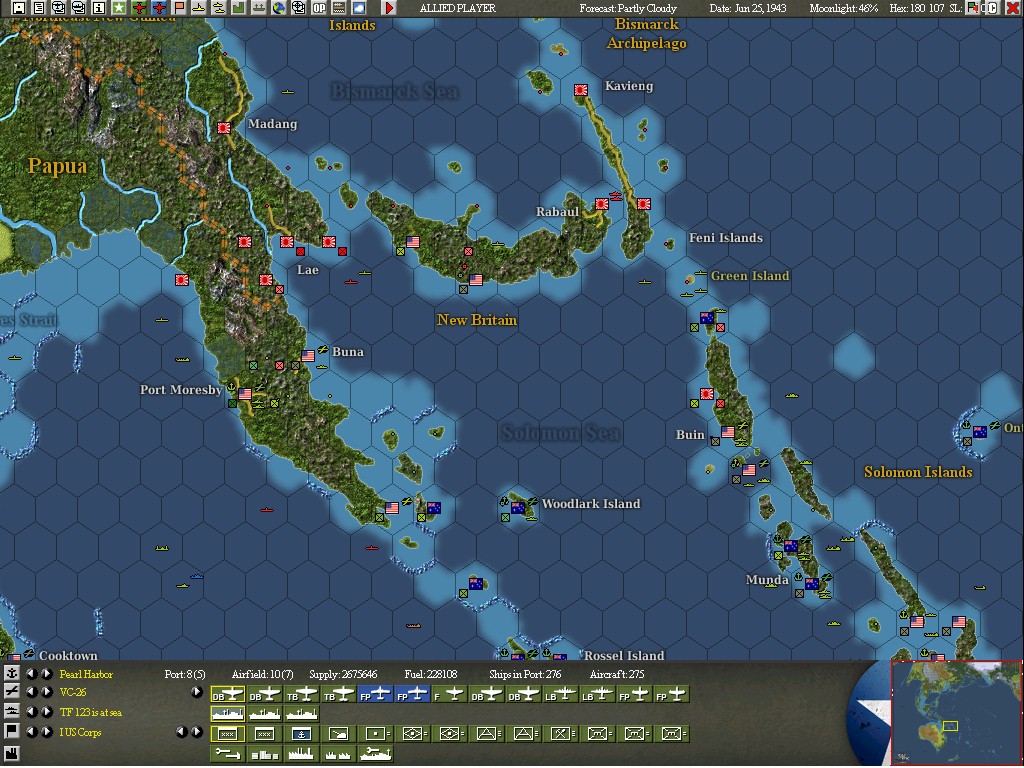Open the weather cloud icon
The image size is (1024, 768).
click(359, 8)
